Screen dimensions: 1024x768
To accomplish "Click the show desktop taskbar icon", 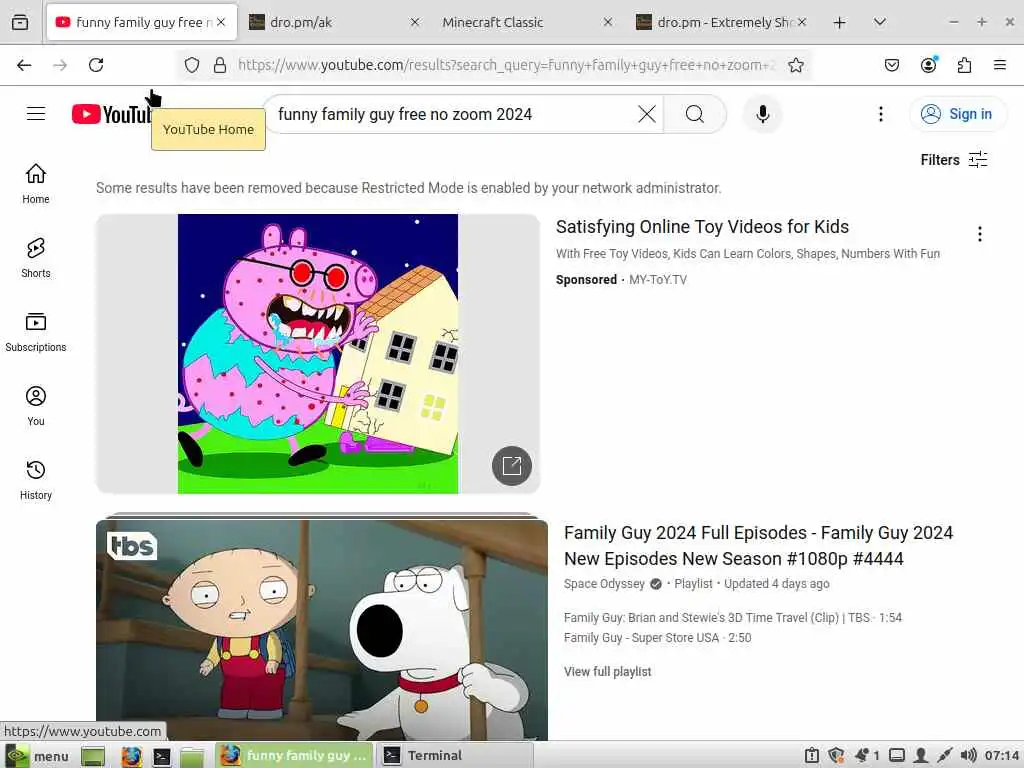I will click(x=93, y=756).
